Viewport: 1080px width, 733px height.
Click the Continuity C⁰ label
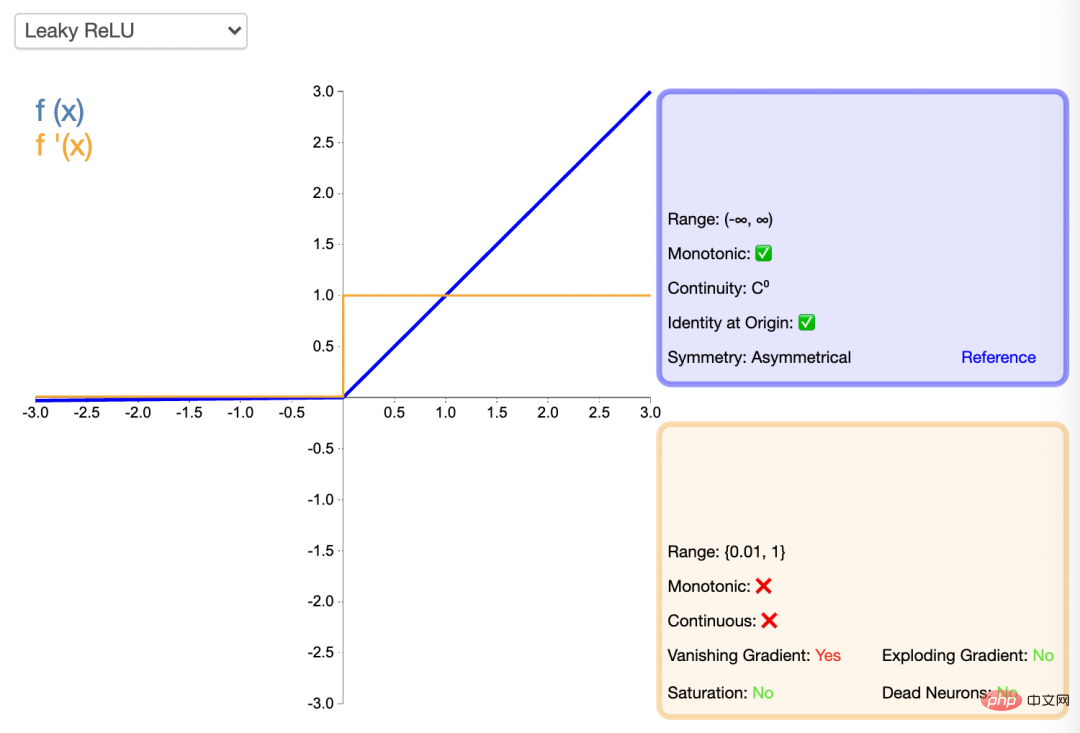pos(718,287)
